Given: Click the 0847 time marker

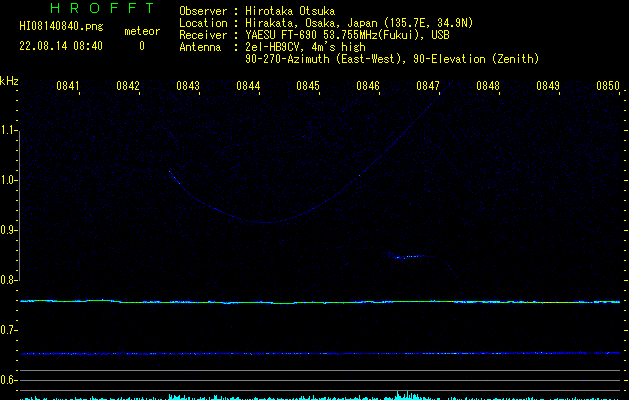Looking at the screenshot, I should click(428, 86).
